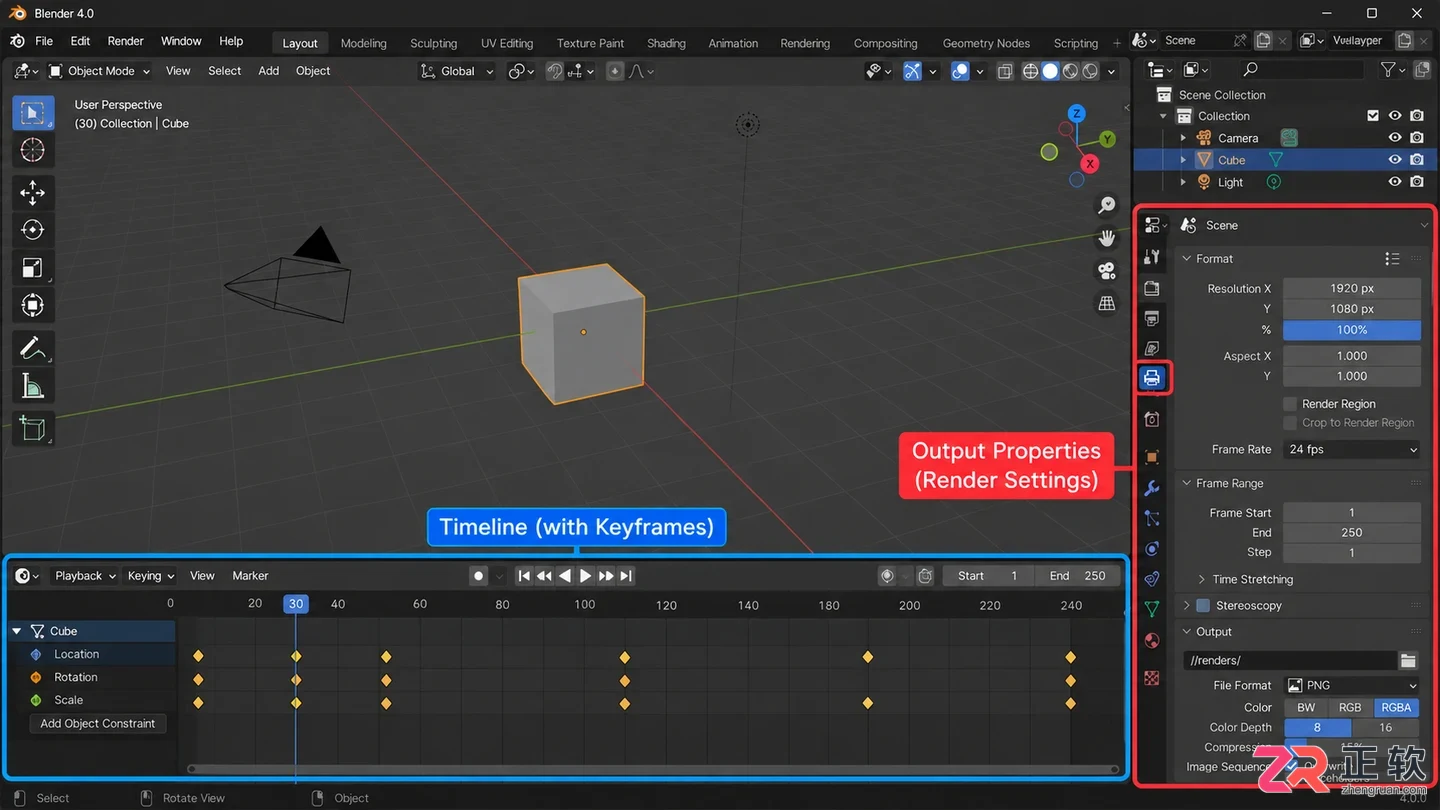
Task: Browse output folder icon next to //renders/
Action: pyautogui.click(x=1408, y=660)
